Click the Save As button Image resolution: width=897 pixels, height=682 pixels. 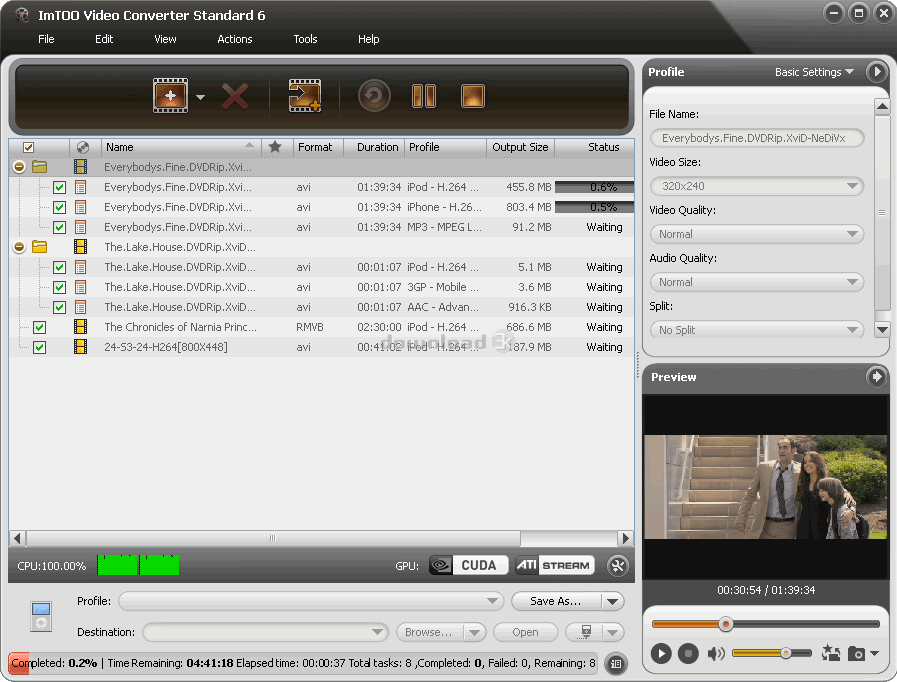tap(556, 601)
